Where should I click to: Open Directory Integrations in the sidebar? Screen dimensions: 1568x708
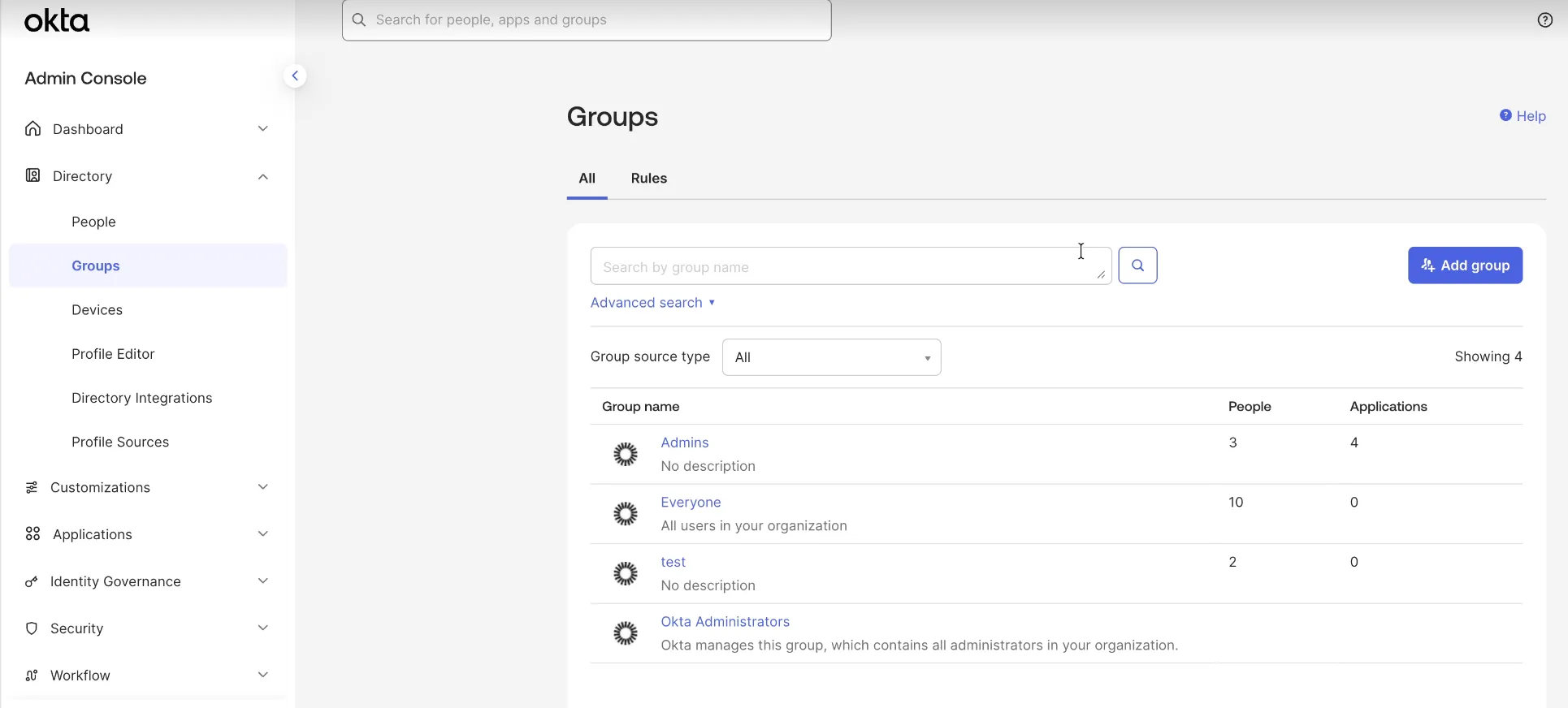pos(141,398)
